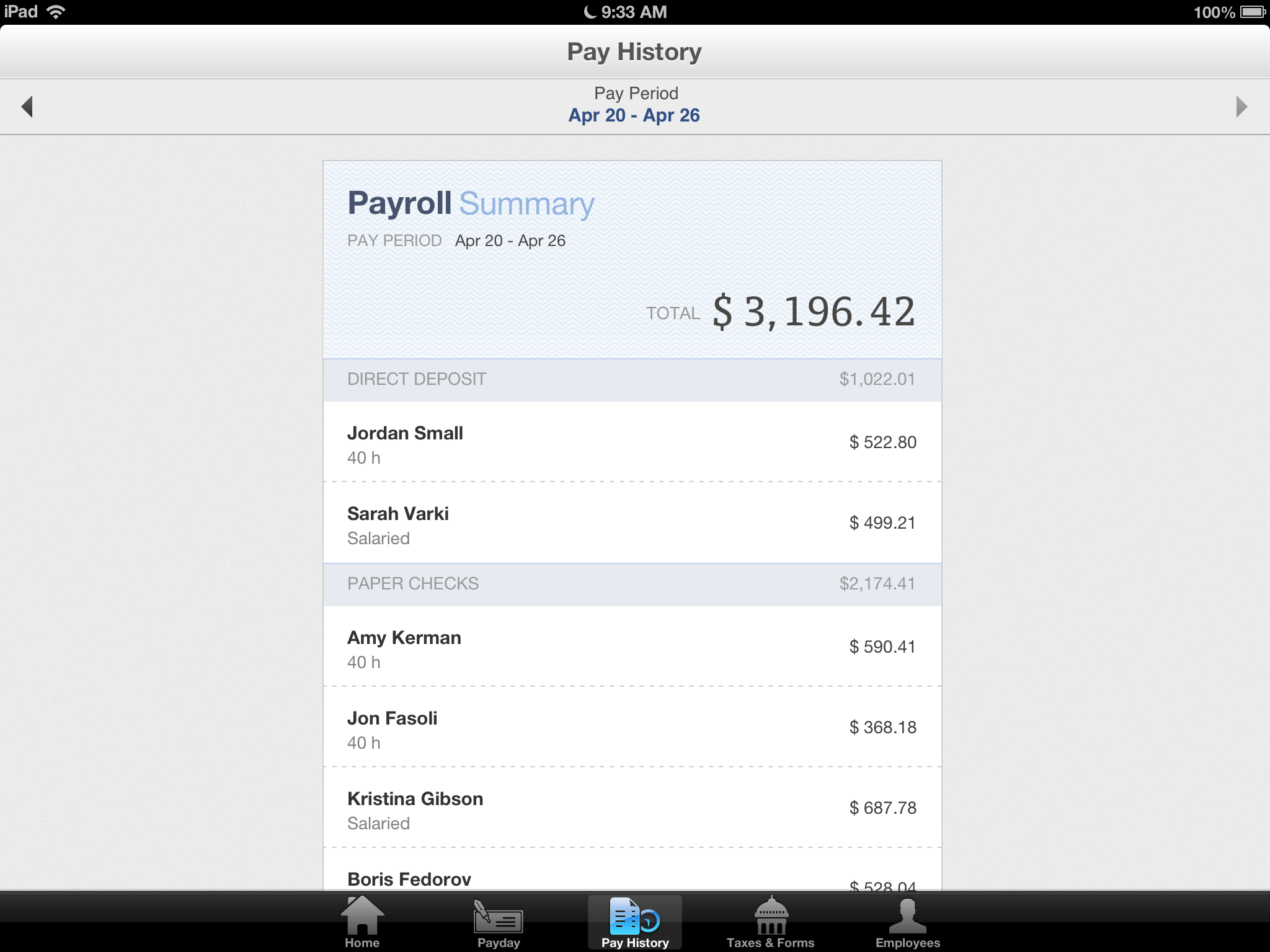The image size is (1270, 952).
Task: Tap the Pay History document icon
Action: pos(634,917)
